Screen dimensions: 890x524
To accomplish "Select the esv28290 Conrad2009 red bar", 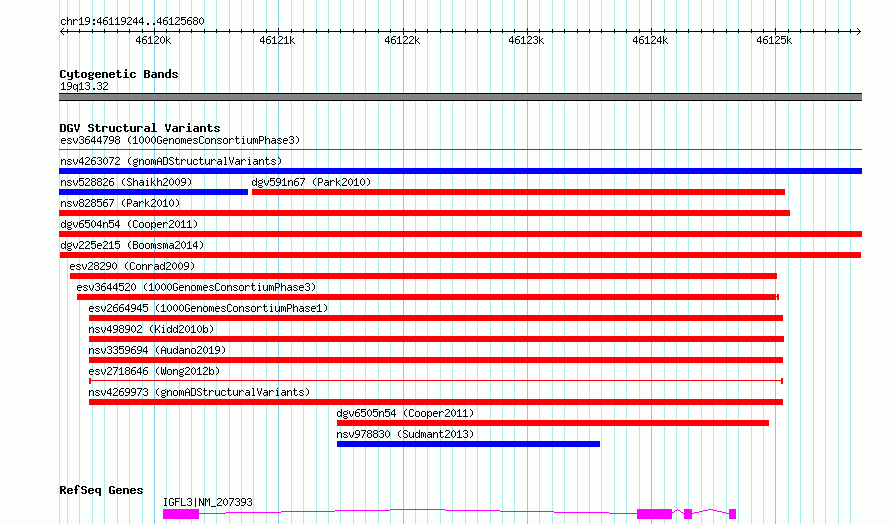I will click(423, 276).
